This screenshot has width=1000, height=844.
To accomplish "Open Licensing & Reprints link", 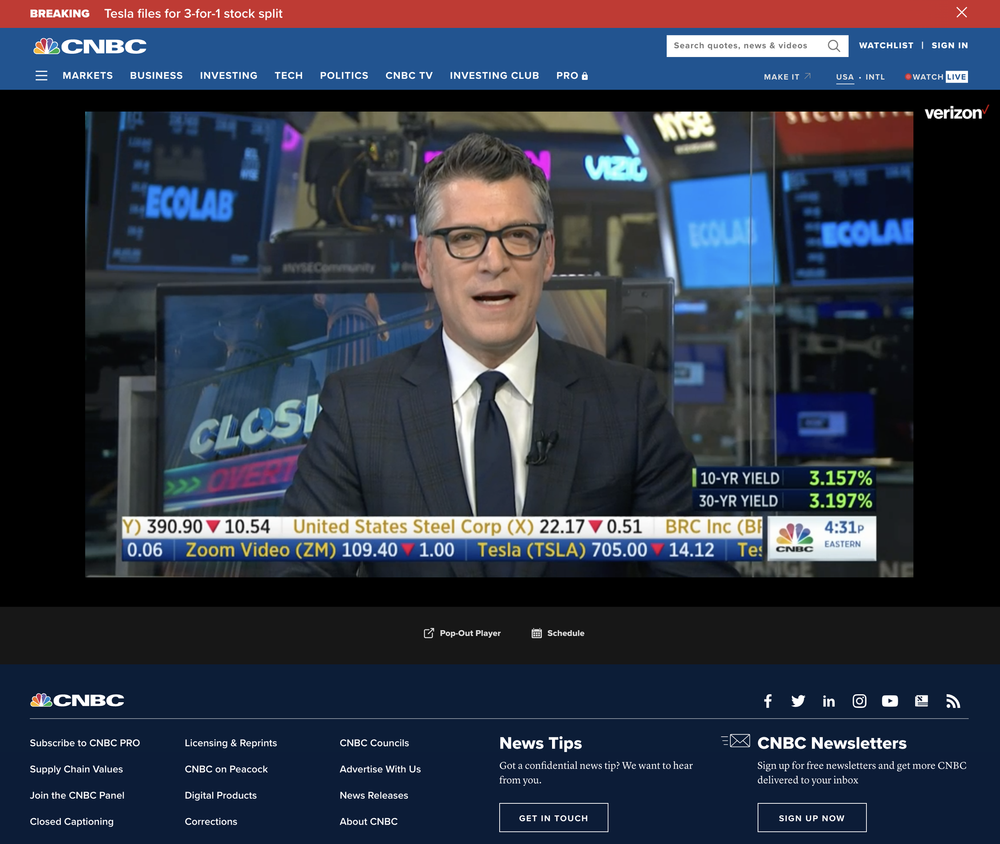I will click(231, 743).
